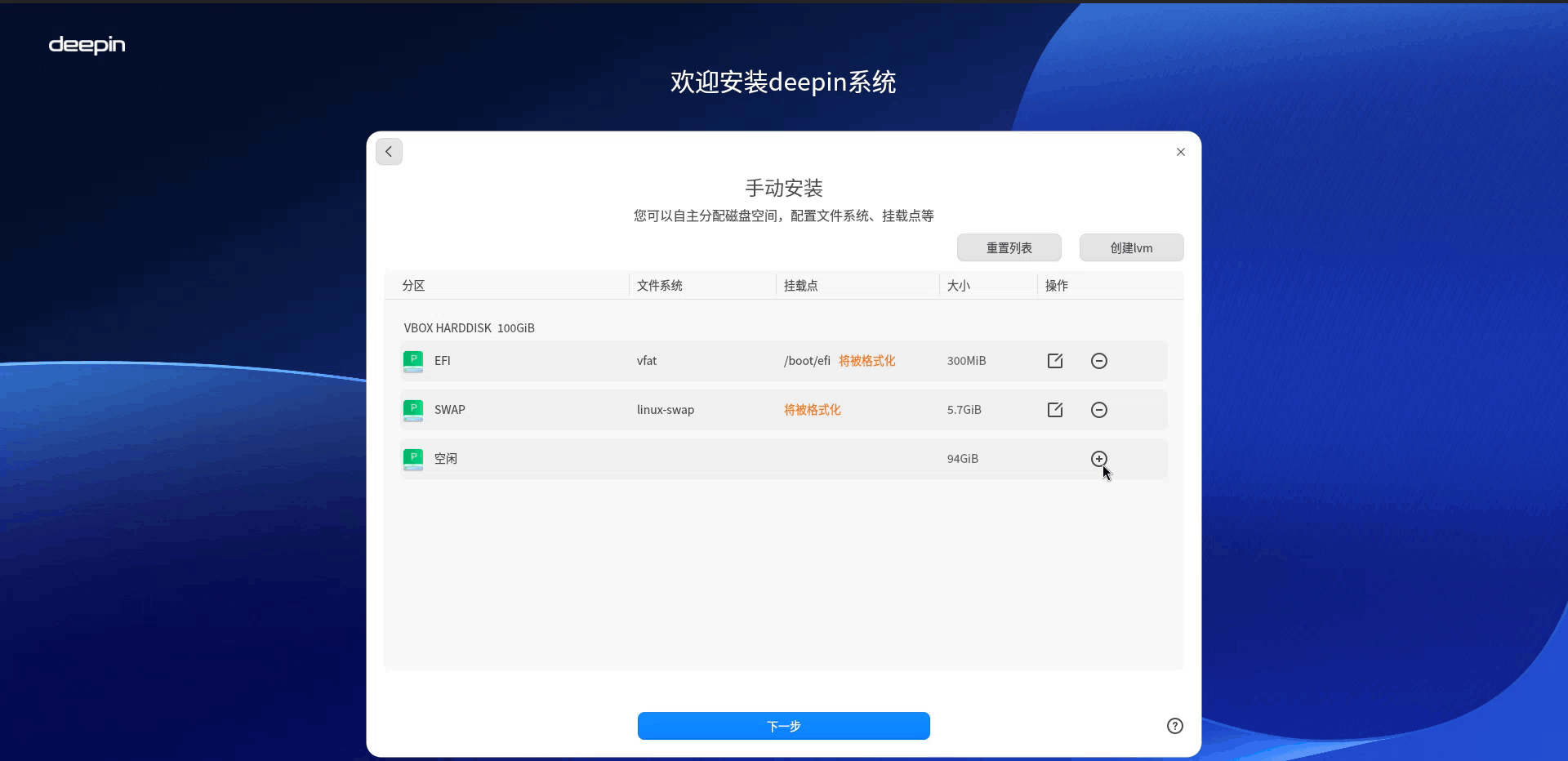Click 将被格式化 warning in SWAP row

(813, 410)
